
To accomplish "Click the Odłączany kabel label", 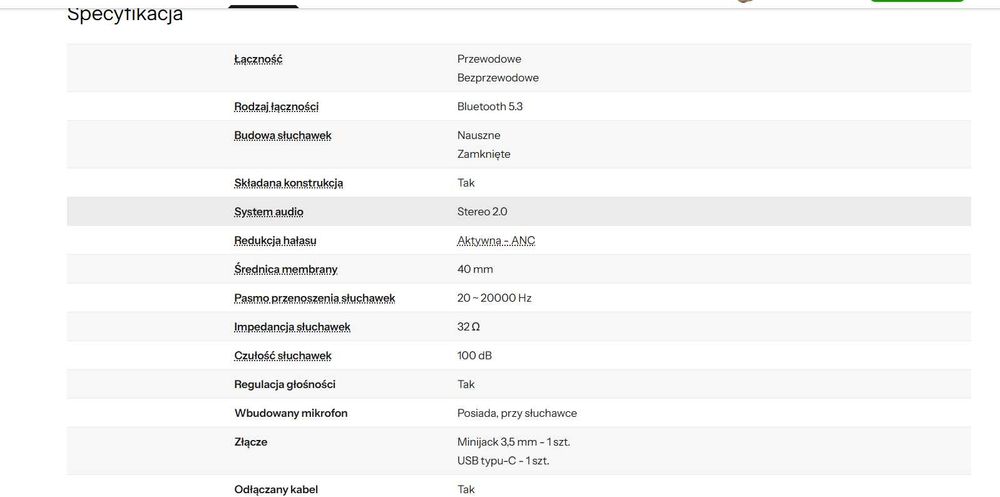I will point(276,489).
